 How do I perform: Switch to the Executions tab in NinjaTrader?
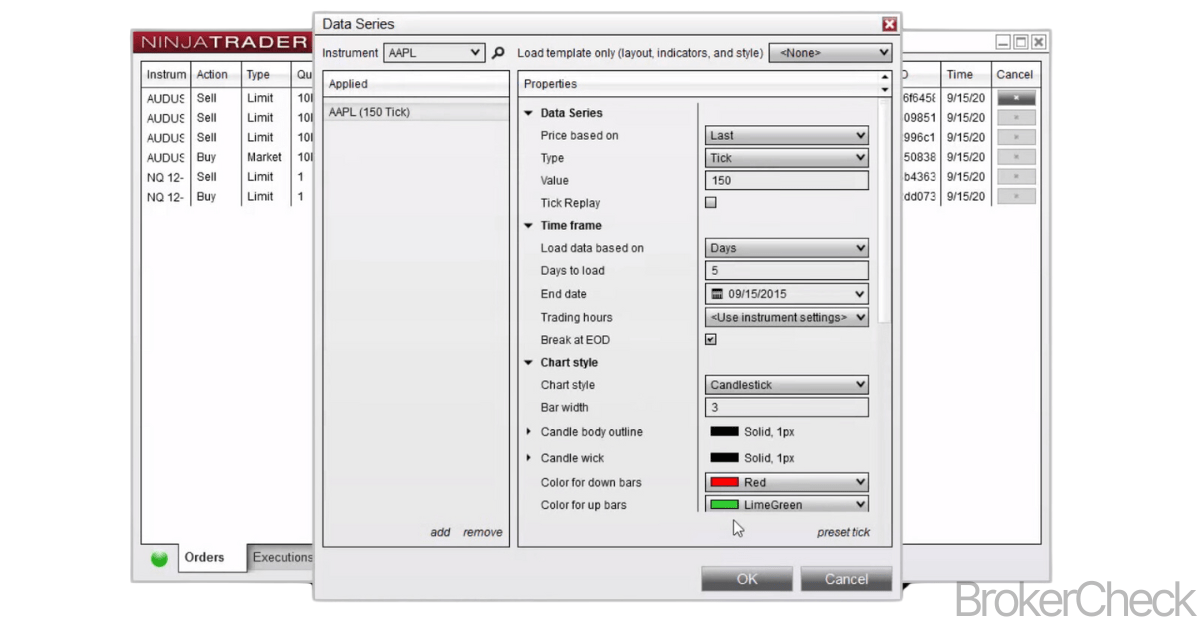pyautogui.click(x=282, y=558)
